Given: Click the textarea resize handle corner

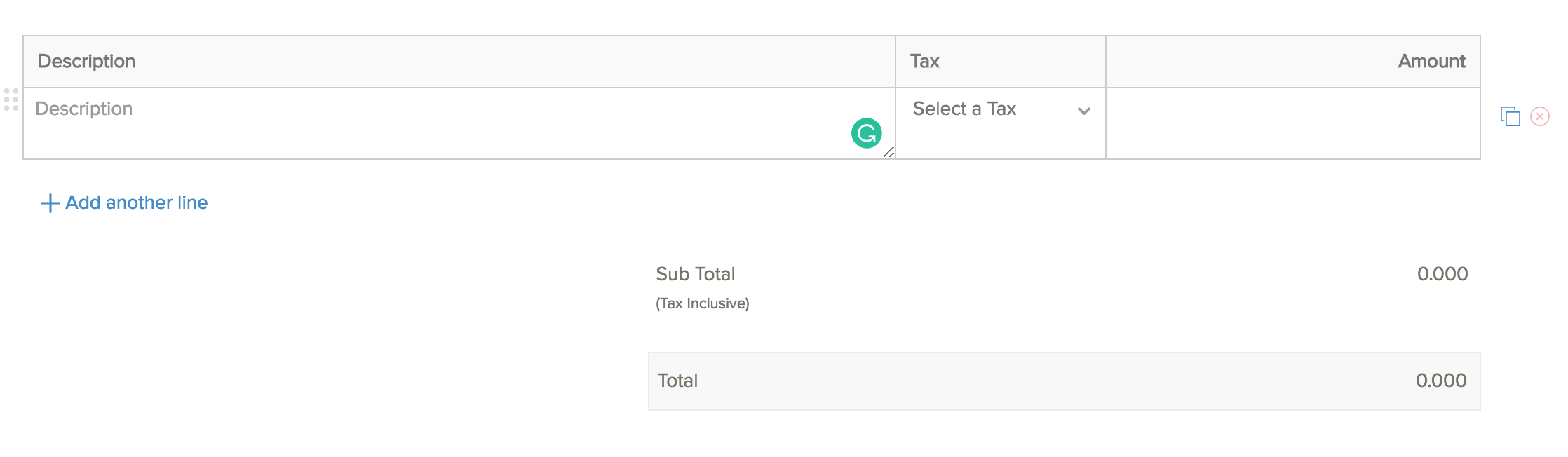Looking at the screenshot, I should [x=889, y=152].
